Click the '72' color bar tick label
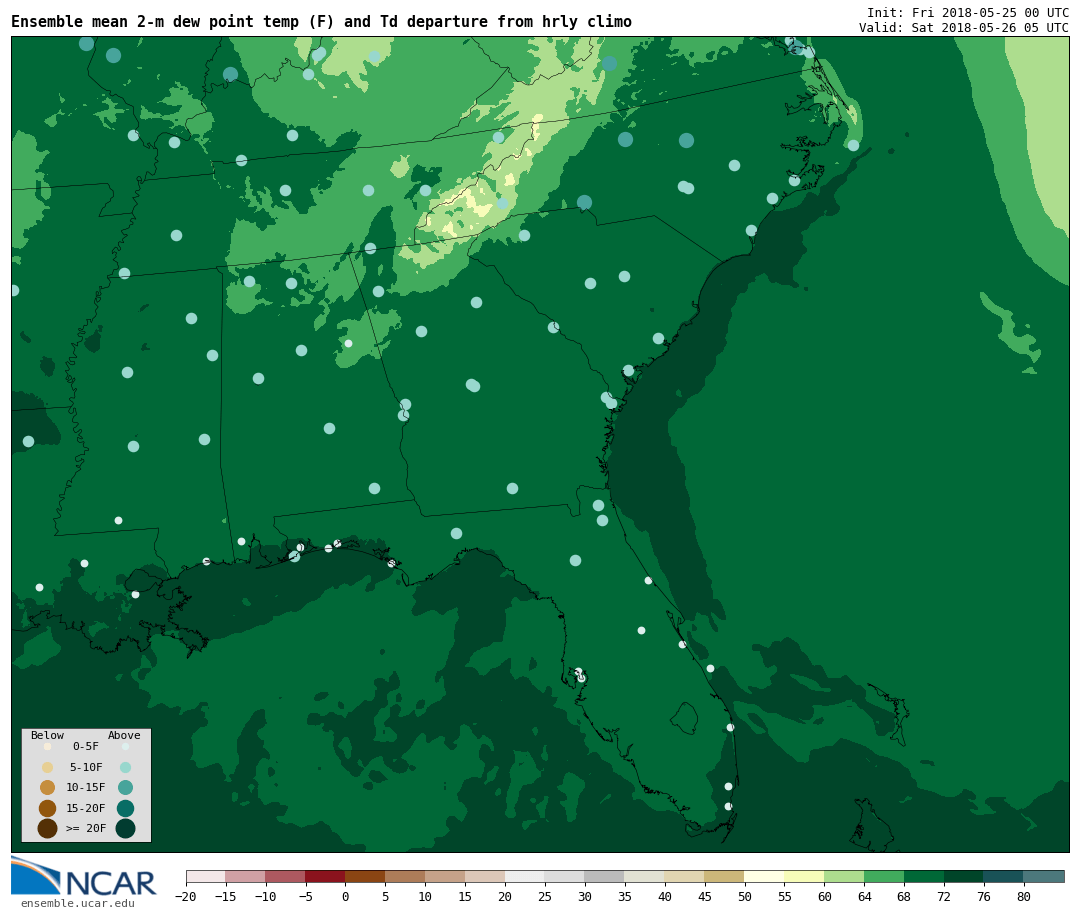Screen dimensions: 1080x915 tap(944, 897)
